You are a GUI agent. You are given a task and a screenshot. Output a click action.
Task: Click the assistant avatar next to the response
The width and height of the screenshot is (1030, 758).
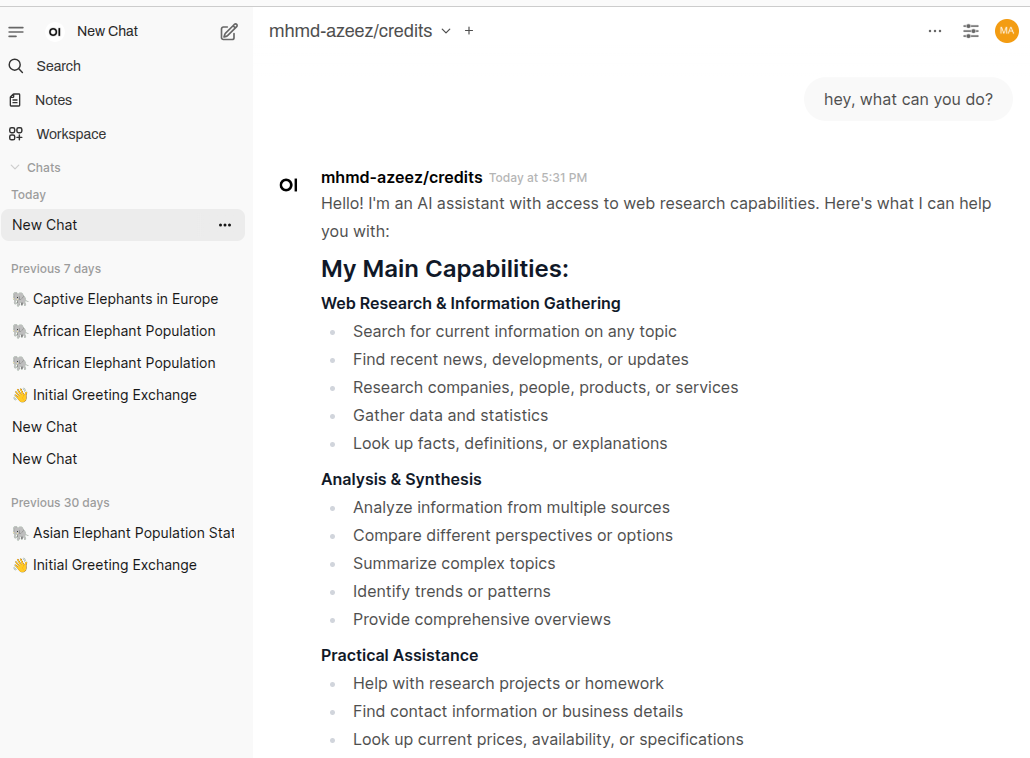point(289,185)
